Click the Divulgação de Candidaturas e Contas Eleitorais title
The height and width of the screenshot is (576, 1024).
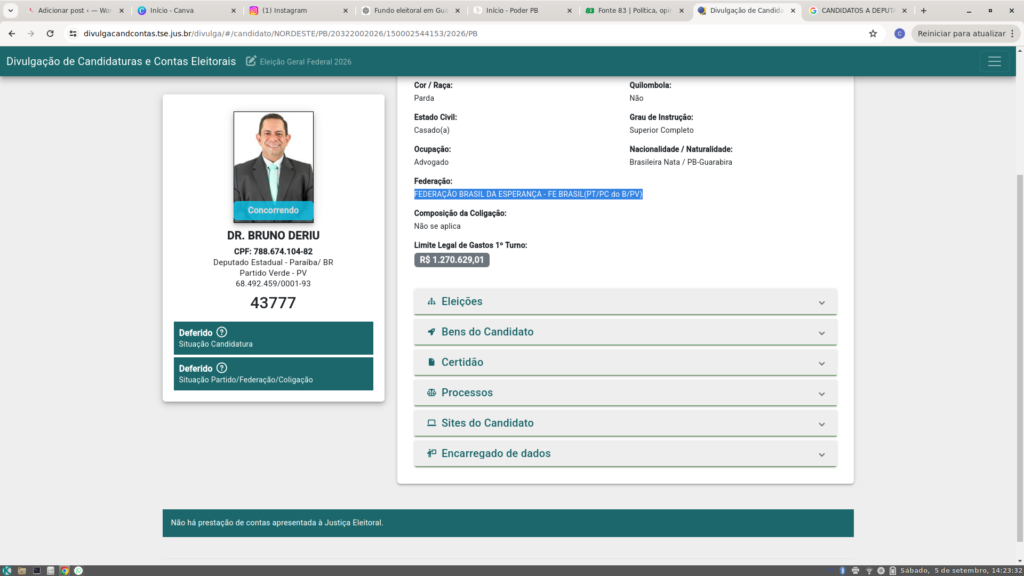click(x=121, y=61)
